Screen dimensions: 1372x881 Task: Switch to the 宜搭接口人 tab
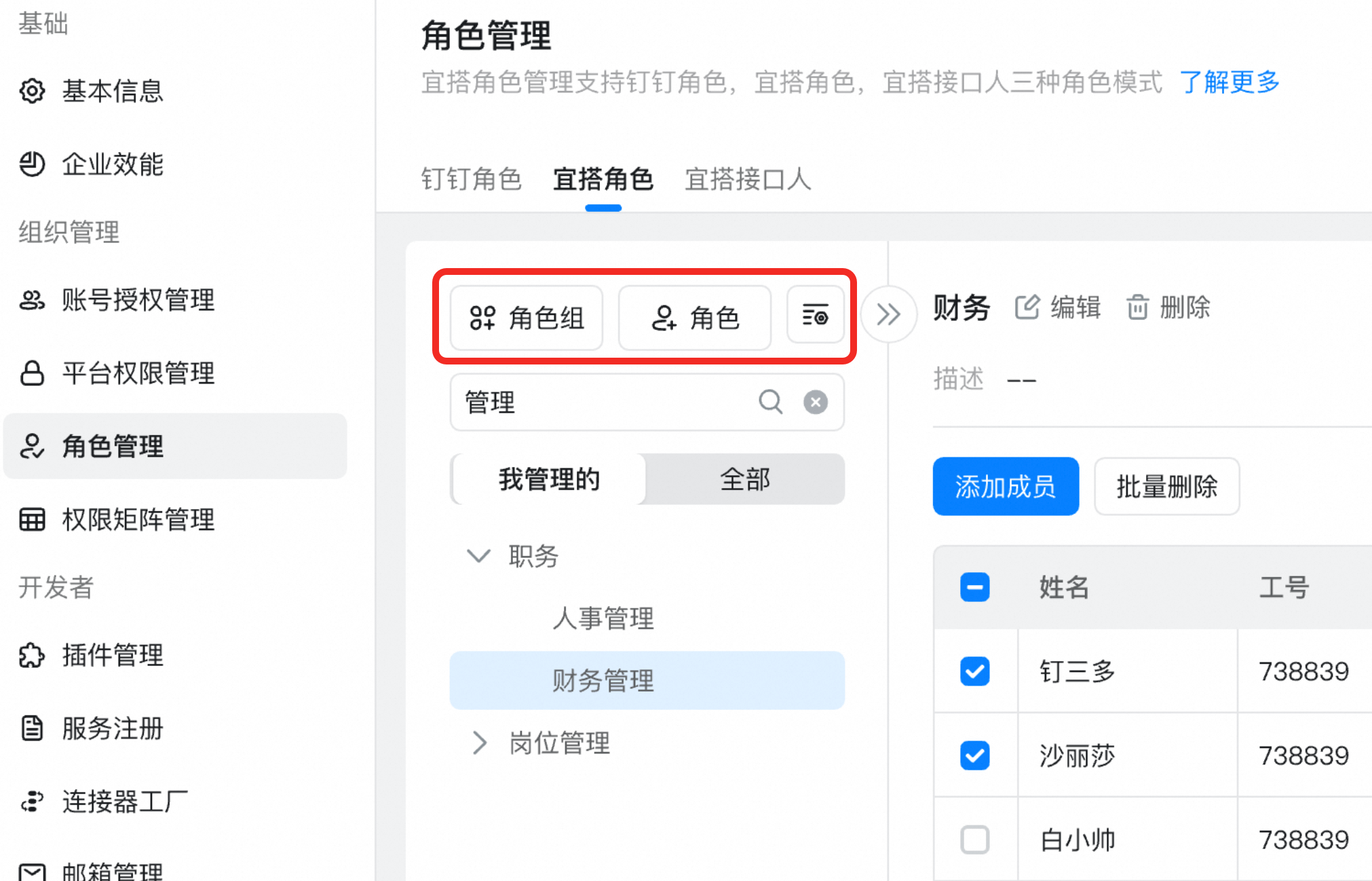(748, 180)
